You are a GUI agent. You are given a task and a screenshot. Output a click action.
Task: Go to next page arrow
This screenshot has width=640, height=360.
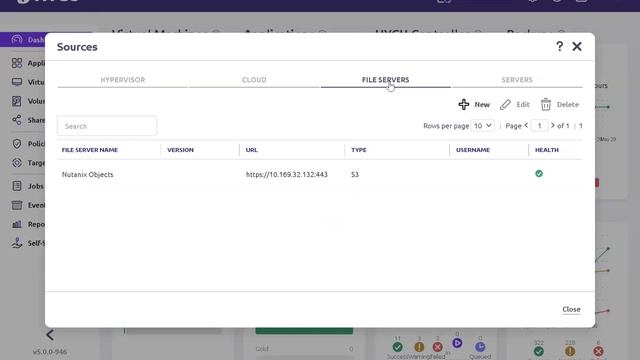tap(553, 125)
